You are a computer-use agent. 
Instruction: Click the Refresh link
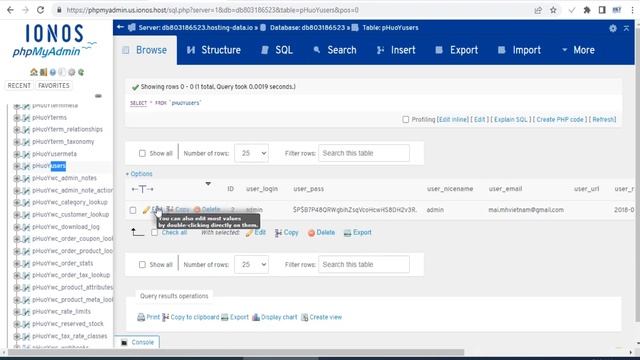pyautogui.click(x=604, y=120)
